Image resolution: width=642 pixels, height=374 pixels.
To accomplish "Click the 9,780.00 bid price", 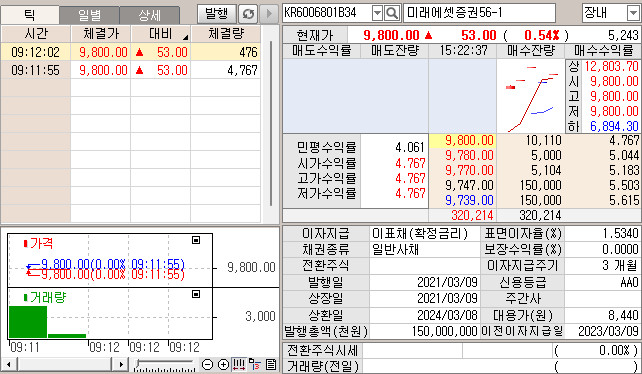I will click(469, 156).
